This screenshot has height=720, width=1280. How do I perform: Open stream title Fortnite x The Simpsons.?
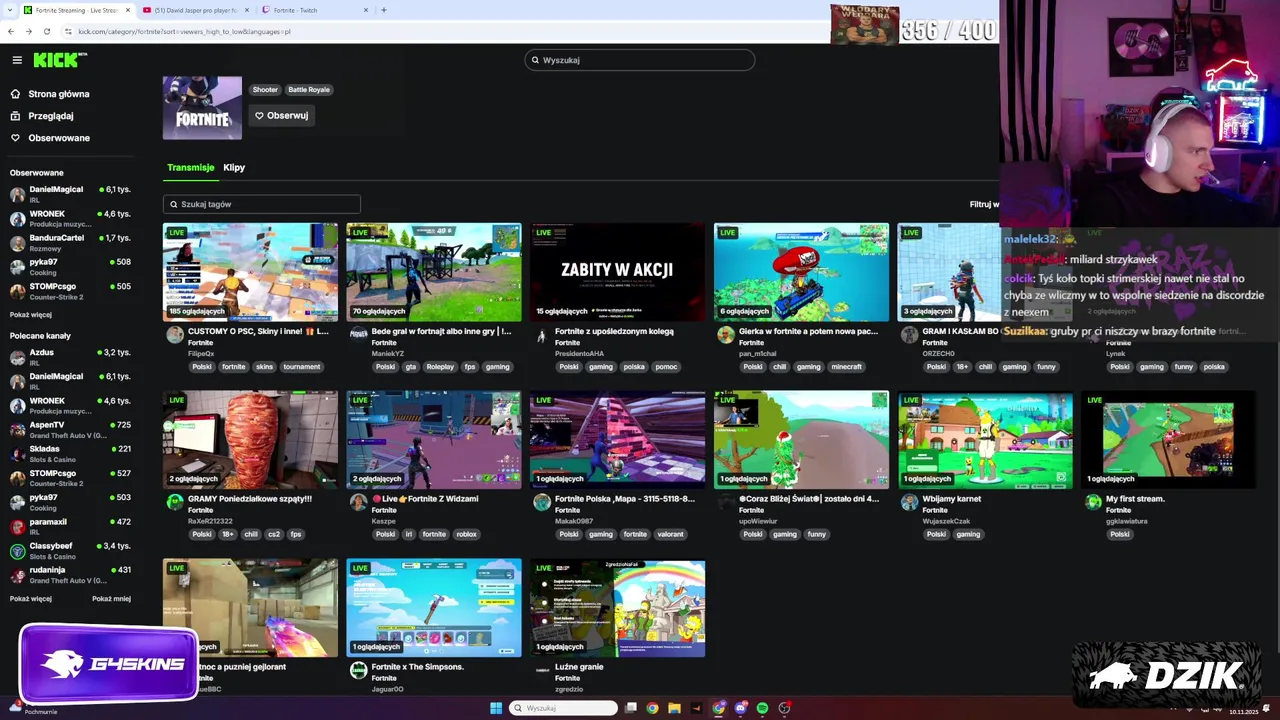pos(418,666)
